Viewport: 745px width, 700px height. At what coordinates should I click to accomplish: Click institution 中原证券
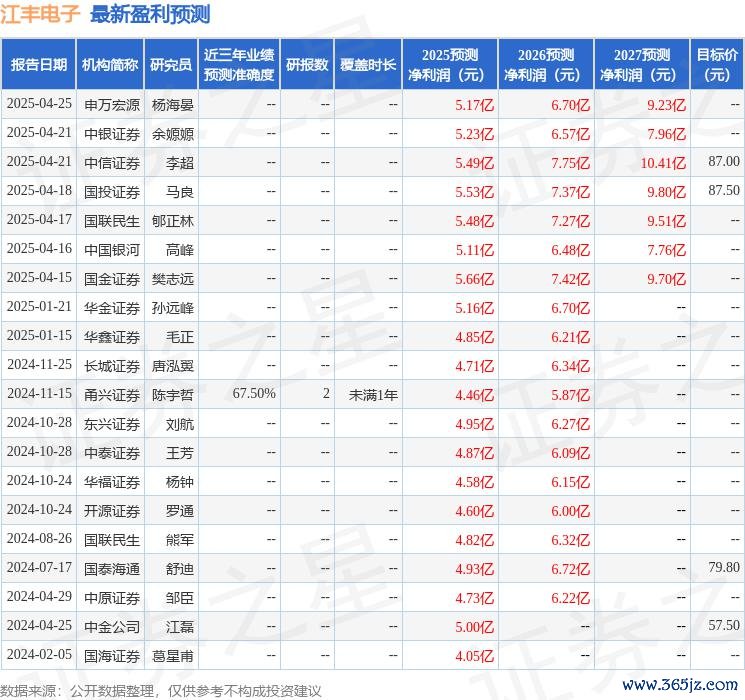(x=112, y=598)
